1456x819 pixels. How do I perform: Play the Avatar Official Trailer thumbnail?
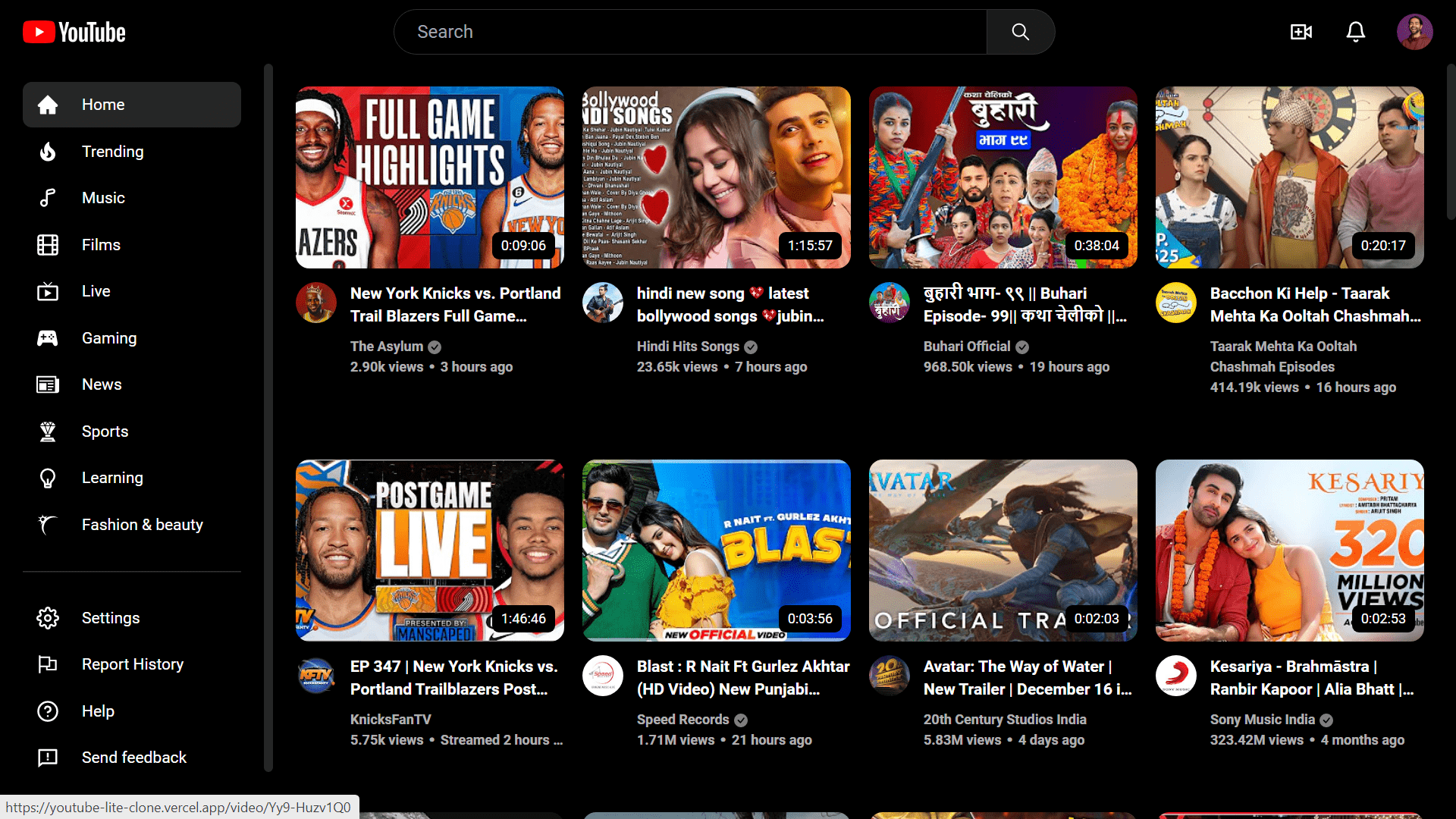(1003, 551)
